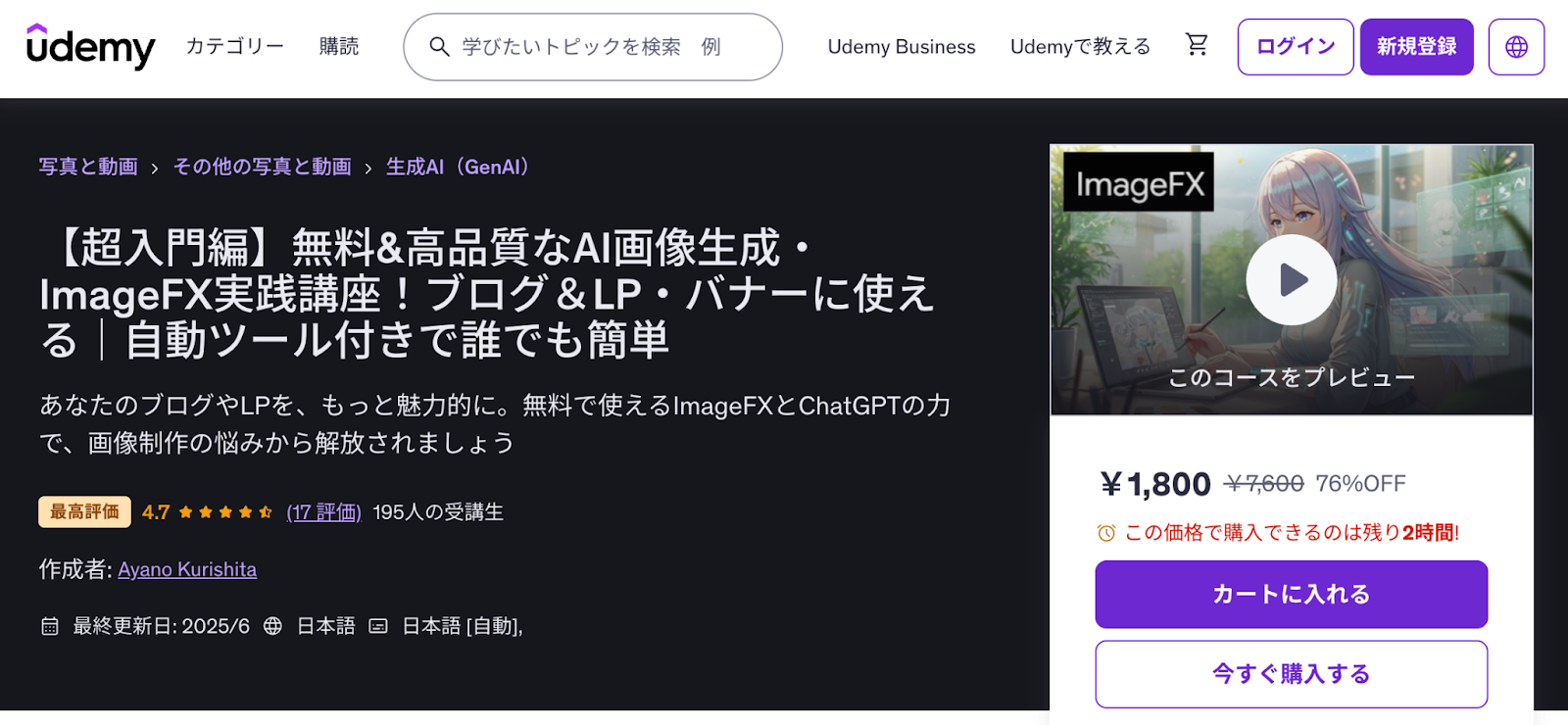Click the closed captions icon
The image size is (1568, 725).
pyautogui.click(x=378, y=626)
